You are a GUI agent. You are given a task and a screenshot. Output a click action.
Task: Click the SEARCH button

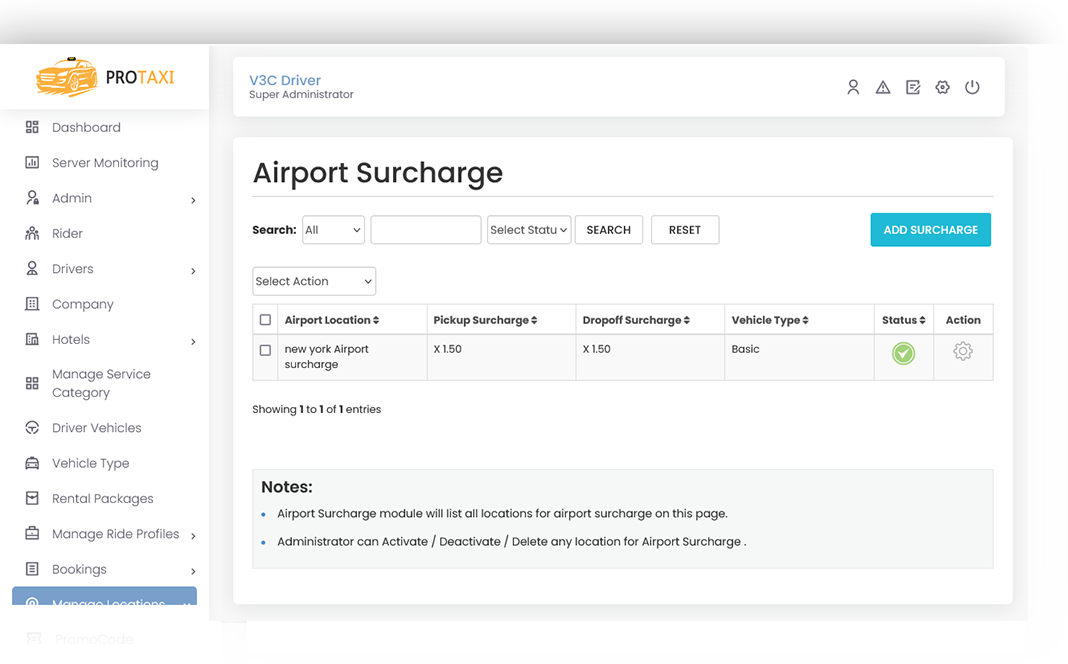pos(609,230)
